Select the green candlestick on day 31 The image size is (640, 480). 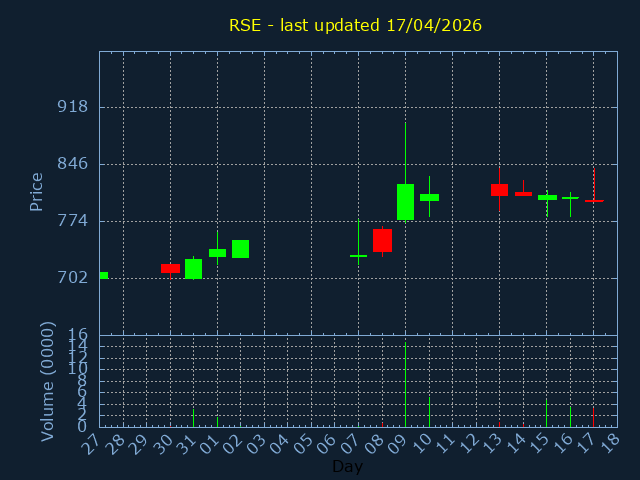tap(193, 269)
